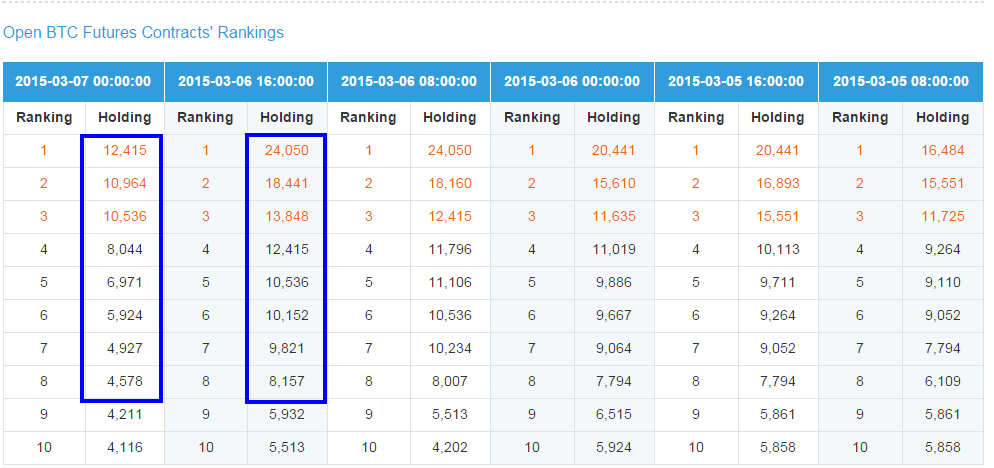Click the 4,578 holding value
Viewport: 994px width, 468px height.
tap(125, 381)
